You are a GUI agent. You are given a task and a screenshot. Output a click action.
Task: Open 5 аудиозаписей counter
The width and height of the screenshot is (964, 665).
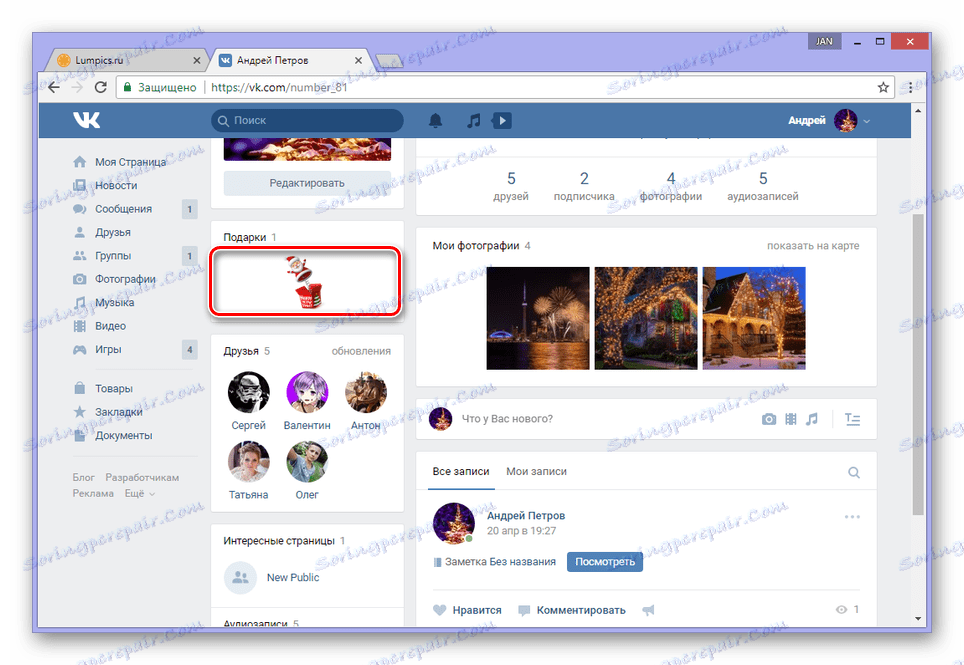coord(762,186)
